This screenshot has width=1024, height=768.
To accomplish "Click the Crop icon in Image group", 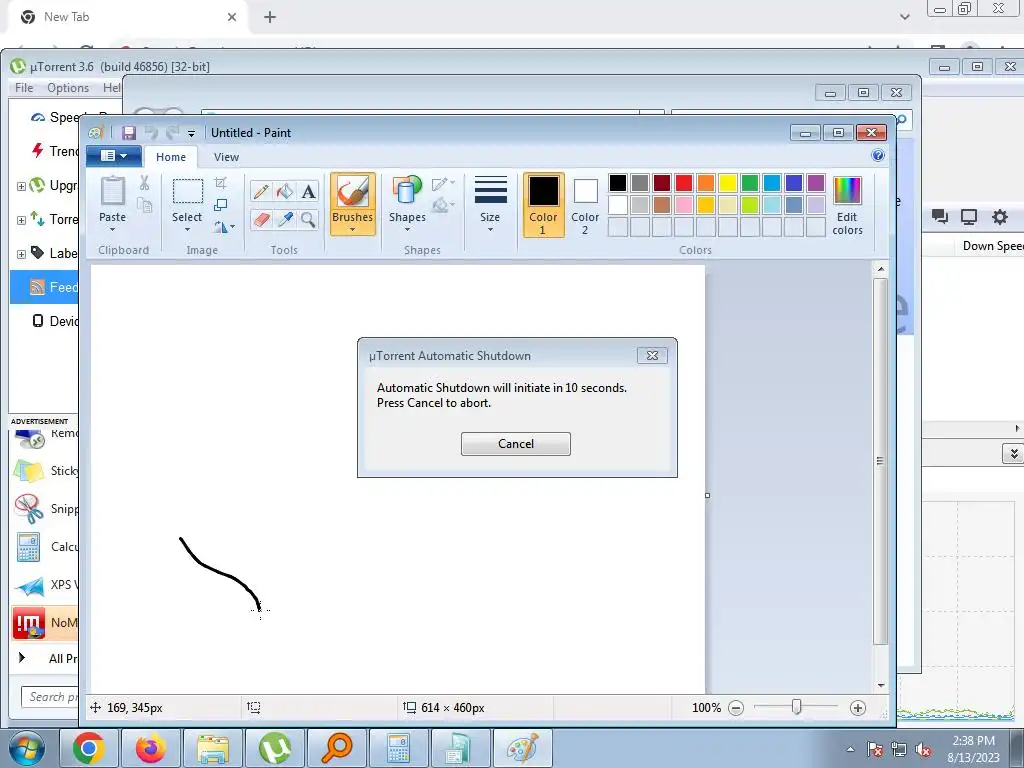I will [221, 183].
